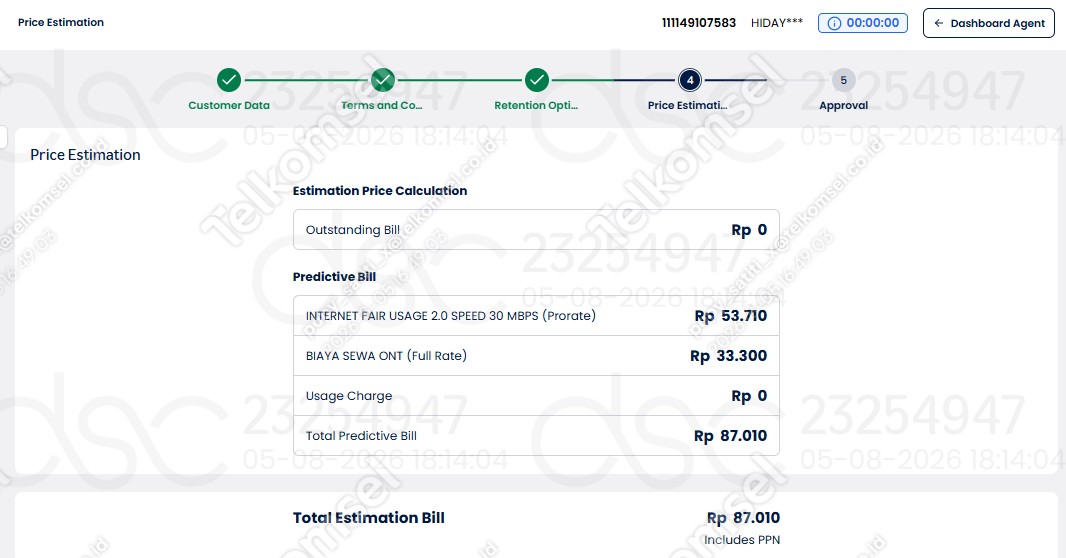
Task: Select step 5 Approval circle
Action: click(844, 80)
